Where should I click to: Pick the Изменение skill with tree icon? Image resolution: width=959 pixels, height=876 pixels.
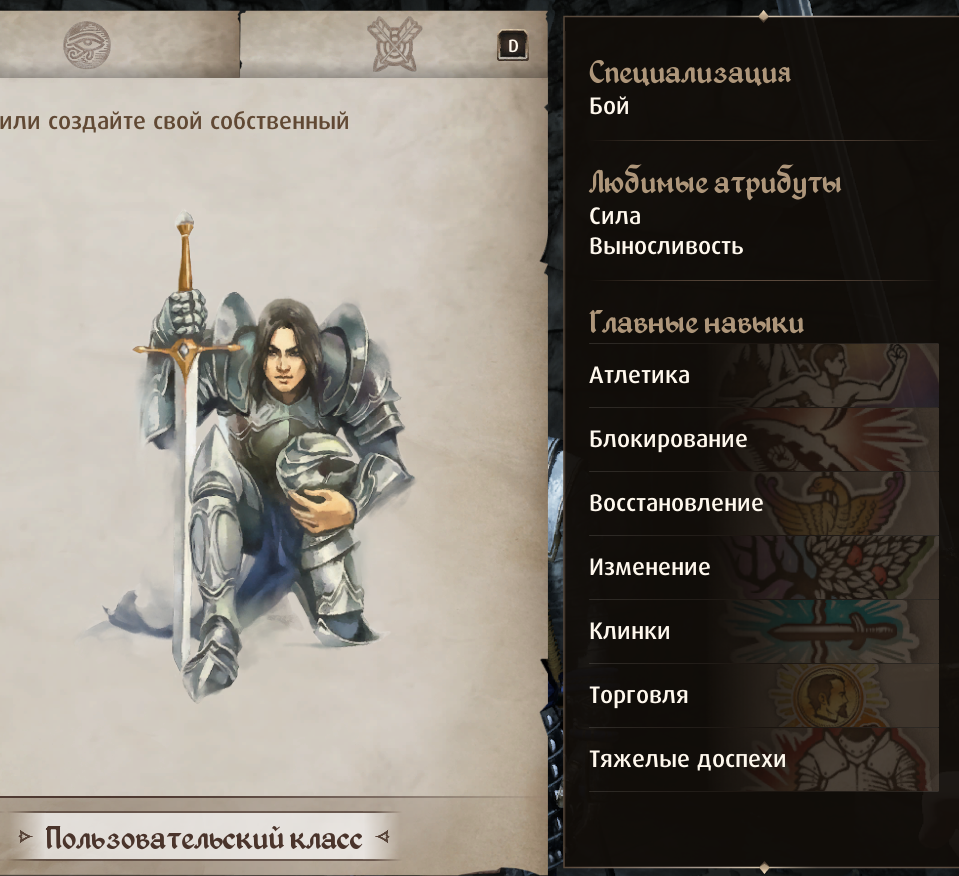point(763,567)
